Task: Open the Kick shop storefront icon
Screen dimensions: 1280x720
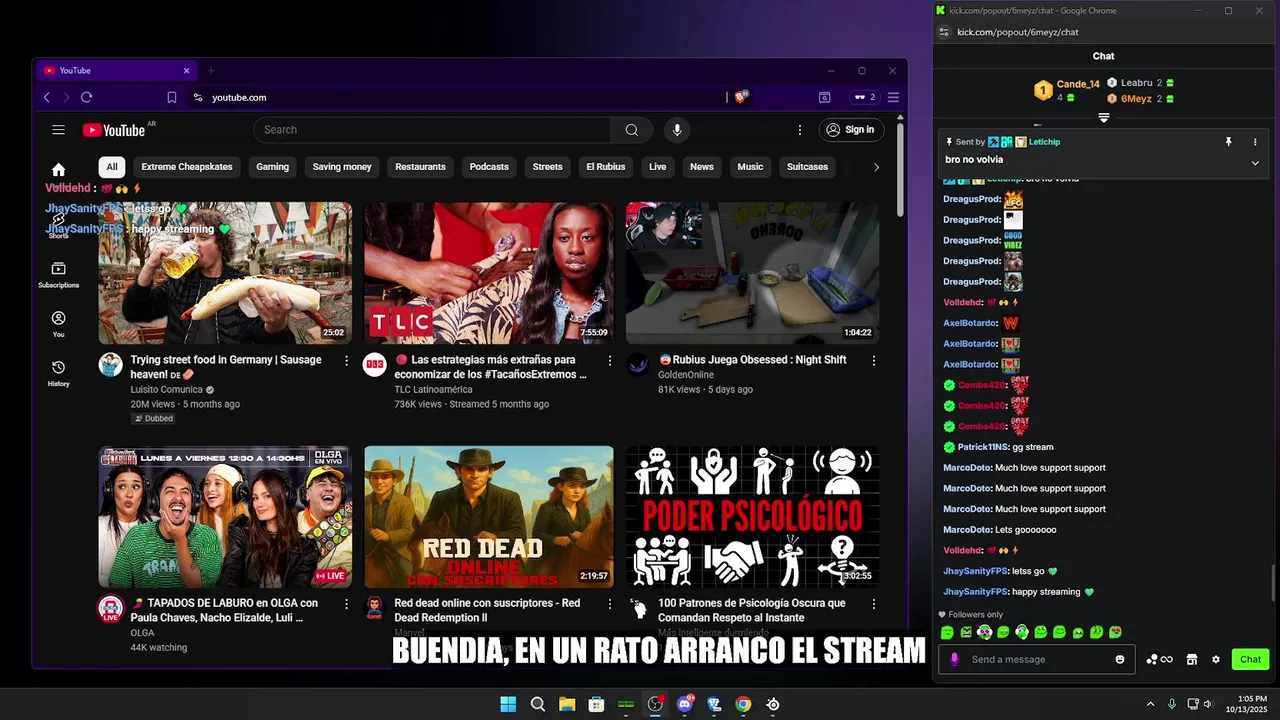Action: [x=1192, y=659]
